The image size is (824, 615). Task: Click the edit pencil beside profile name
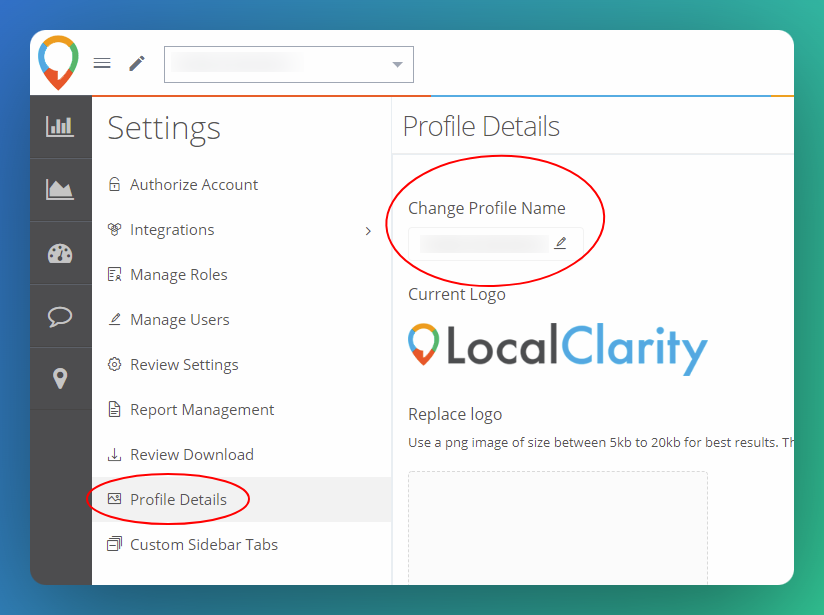click(561, 243)
